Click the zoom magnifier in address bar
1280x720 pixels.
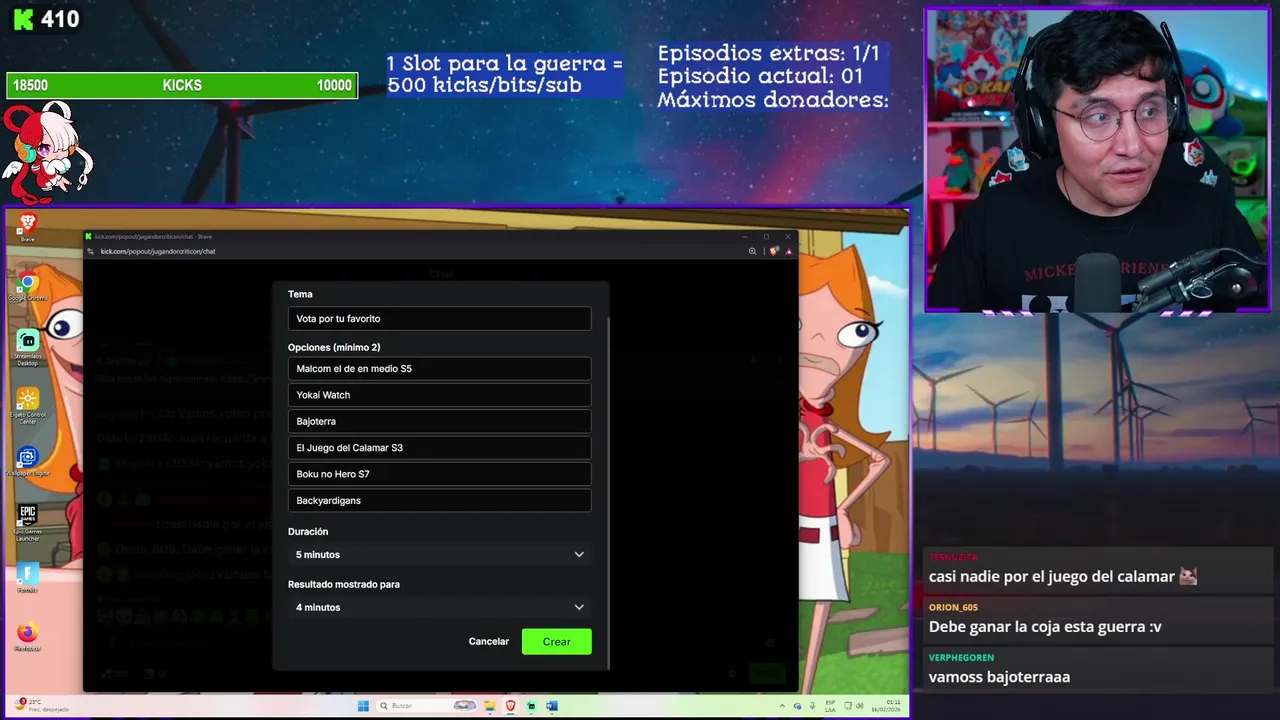752,251
